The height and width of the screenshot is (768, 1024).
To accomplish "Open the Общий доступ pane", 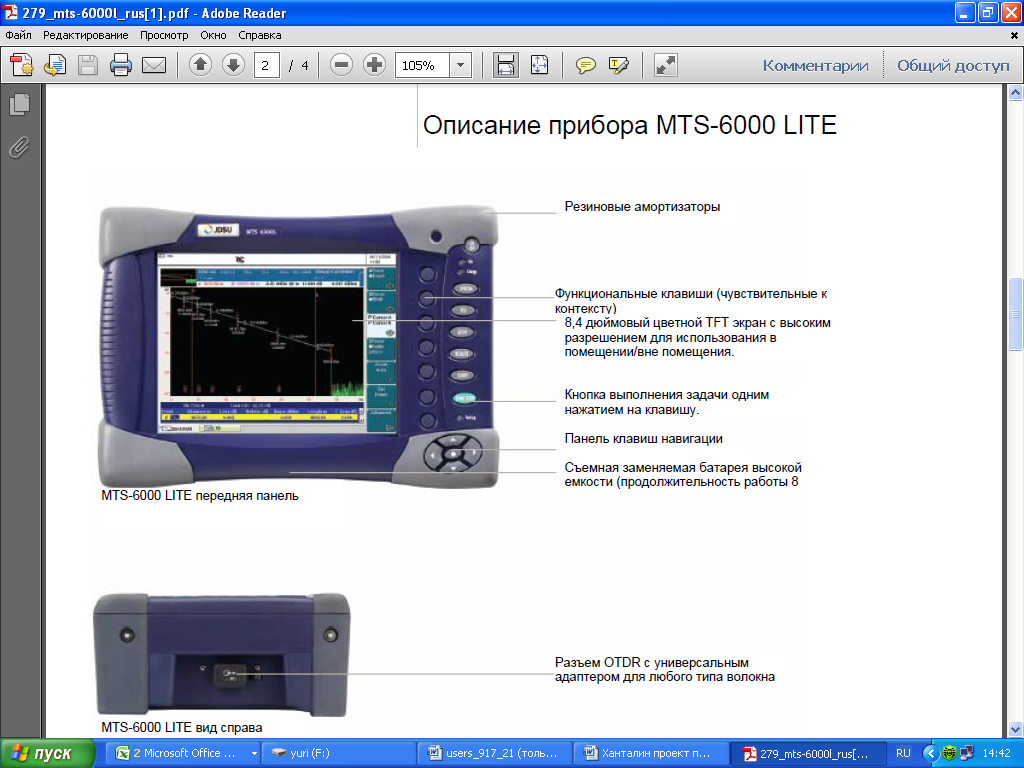I will [x=953, y=66].
